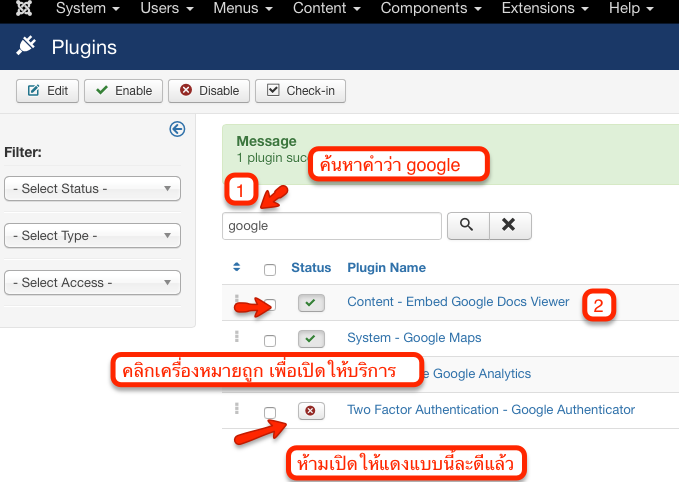Click drag handle of System - Google Maps row
Screen dimensions: 679x482
coord(236,336)
